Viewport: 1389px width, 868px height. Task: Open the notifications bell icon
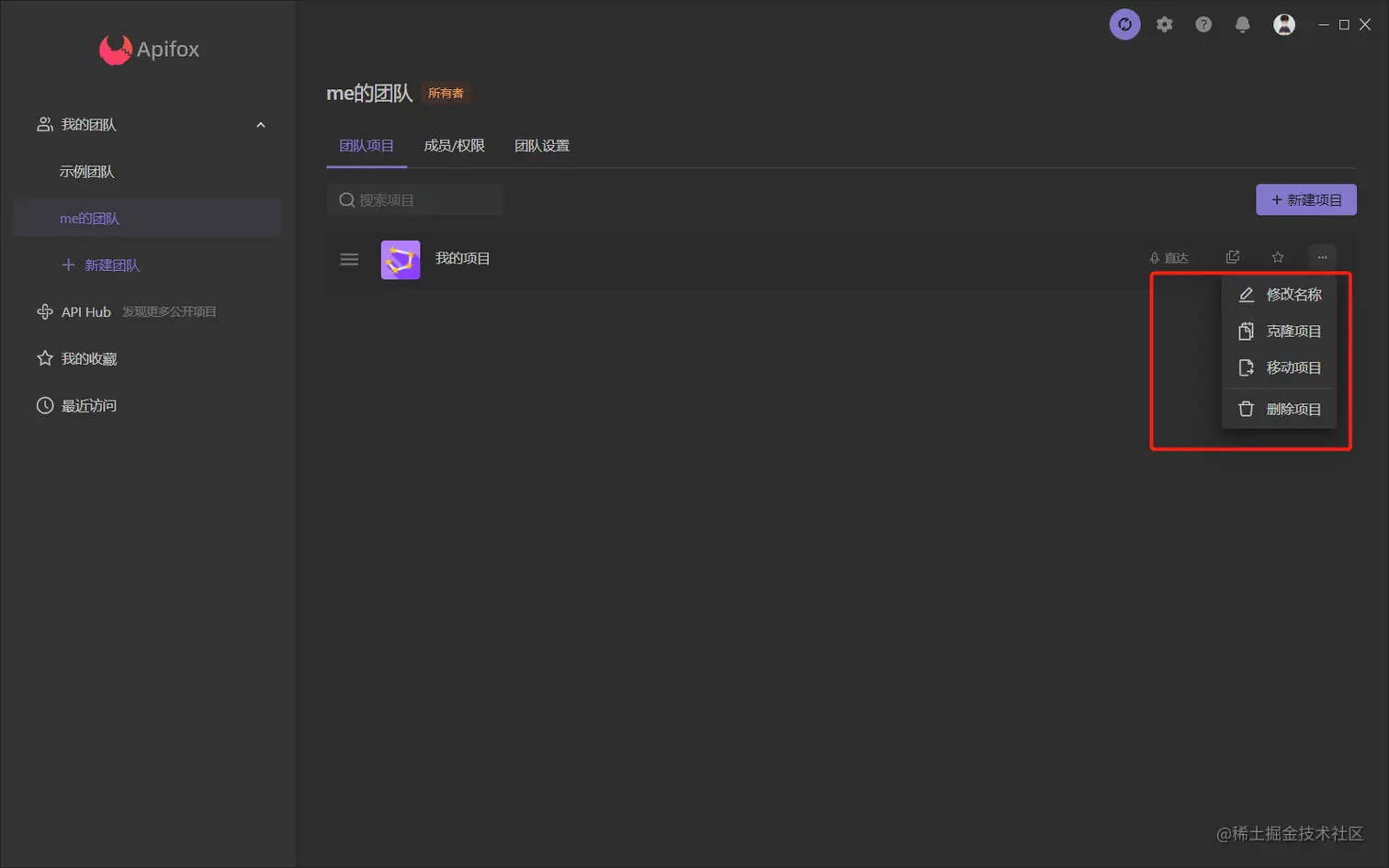[x=1241, y=24]
